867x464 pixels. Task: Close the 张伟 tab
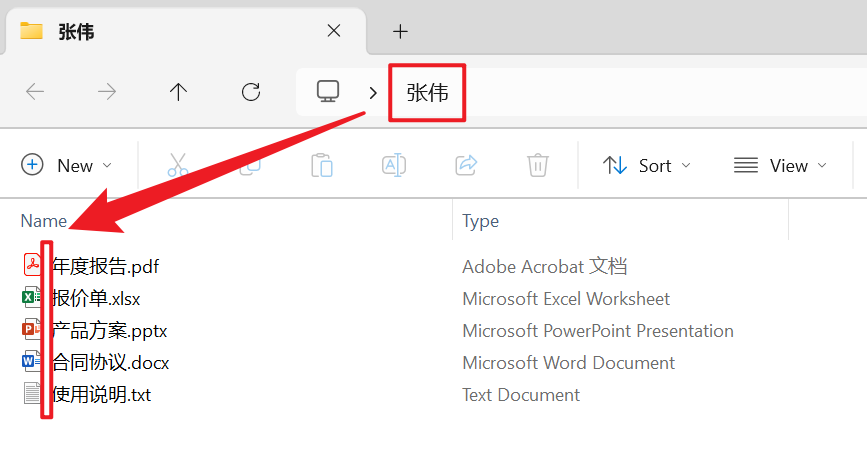(x=333, y=30)
